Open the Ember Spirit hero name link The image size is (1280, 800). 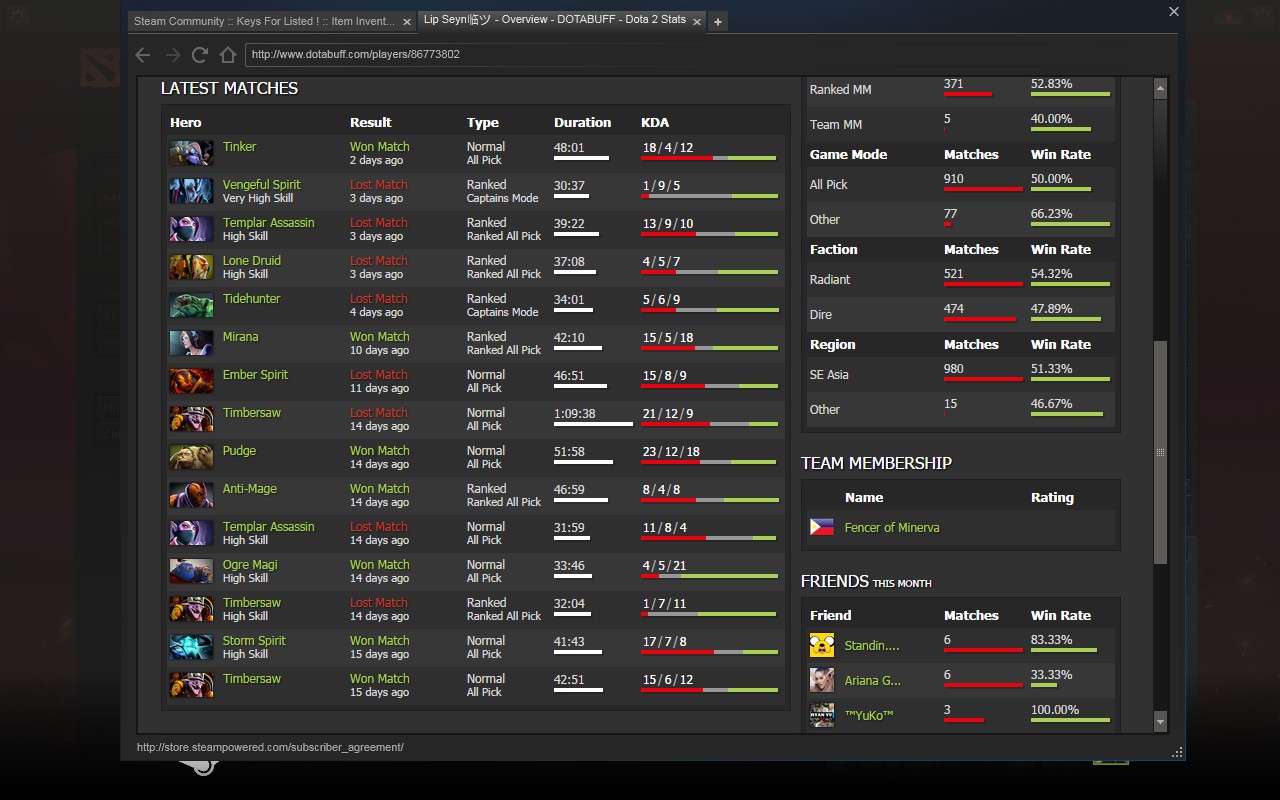tap(255, 374)
